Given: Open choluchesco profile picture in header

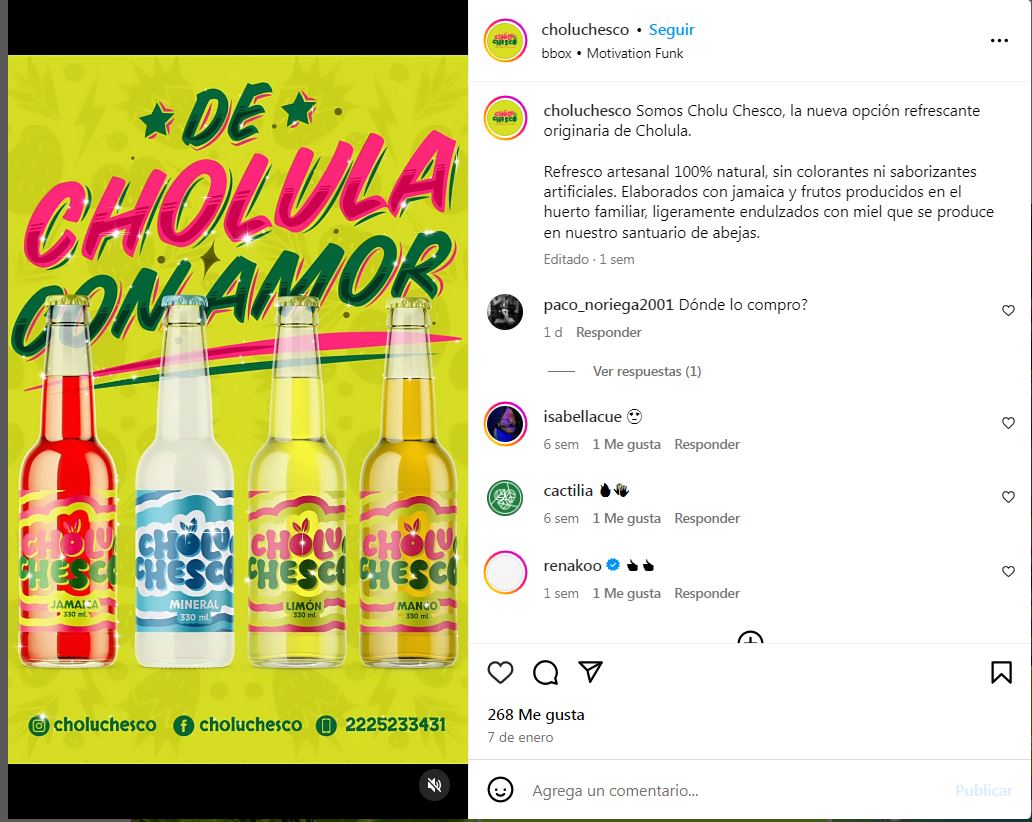Looking at the screenshot, I should coord(505,41).
